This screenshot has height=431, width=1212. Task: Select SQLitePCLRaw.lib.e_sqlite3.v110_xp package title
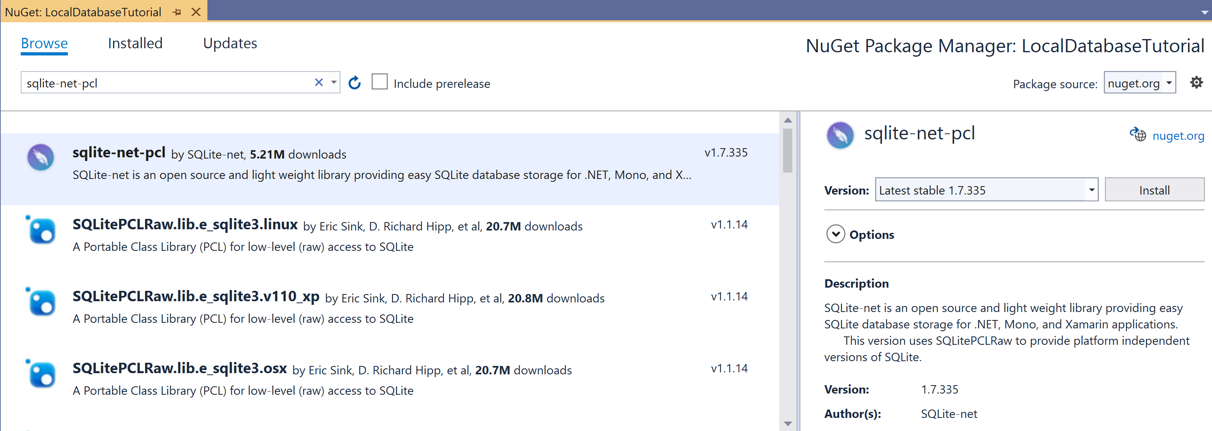196,297
